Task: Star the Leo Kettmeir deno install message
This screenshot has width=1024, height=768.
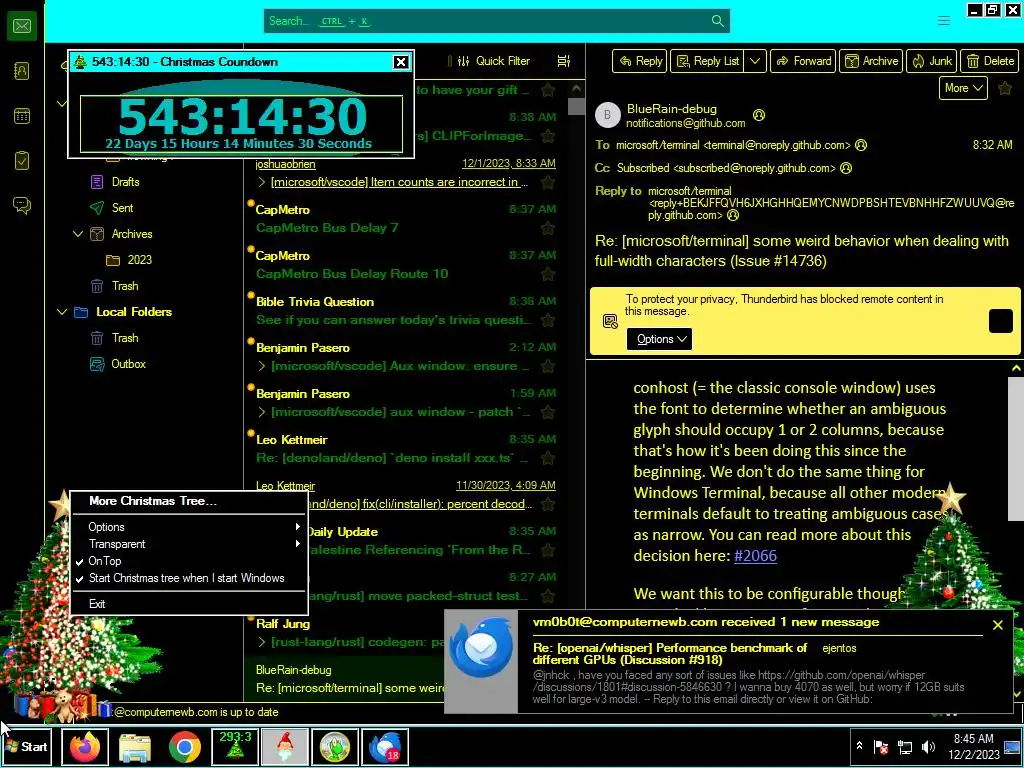Action: coord(548,458)
